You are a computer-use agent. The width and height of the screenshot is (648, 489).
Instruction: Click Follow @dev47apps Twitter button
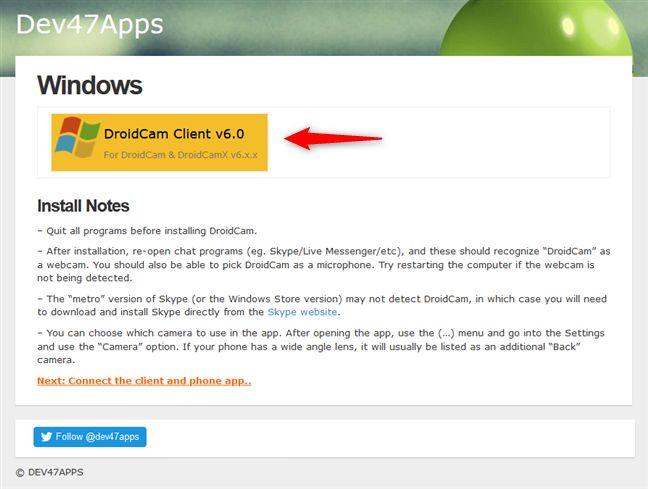coord(90,437)
